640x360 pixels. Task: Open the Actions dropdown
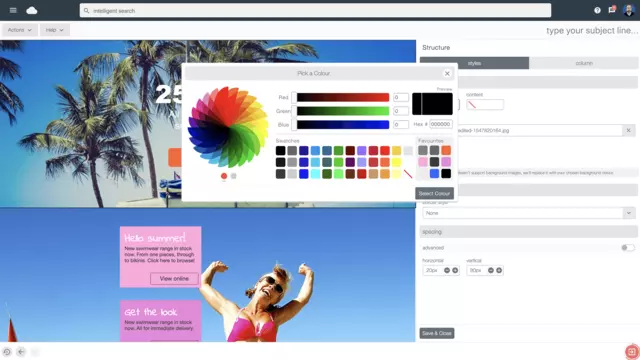[x=20, y=30]
